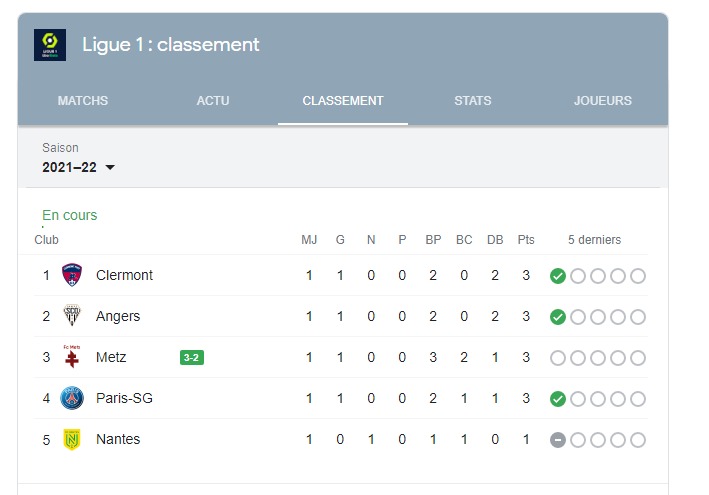The height and width of the screenshot is (495, 709).
Task: Click Angers' green win checkmark icon
Action: tap(558, 317)
